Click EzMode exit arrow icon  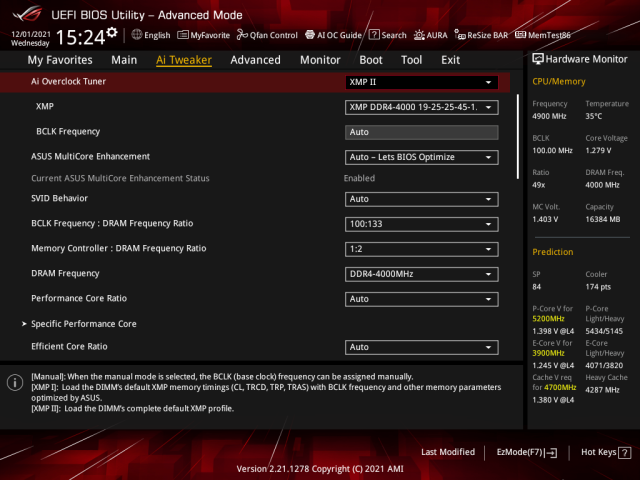click(x=551, y=452)
